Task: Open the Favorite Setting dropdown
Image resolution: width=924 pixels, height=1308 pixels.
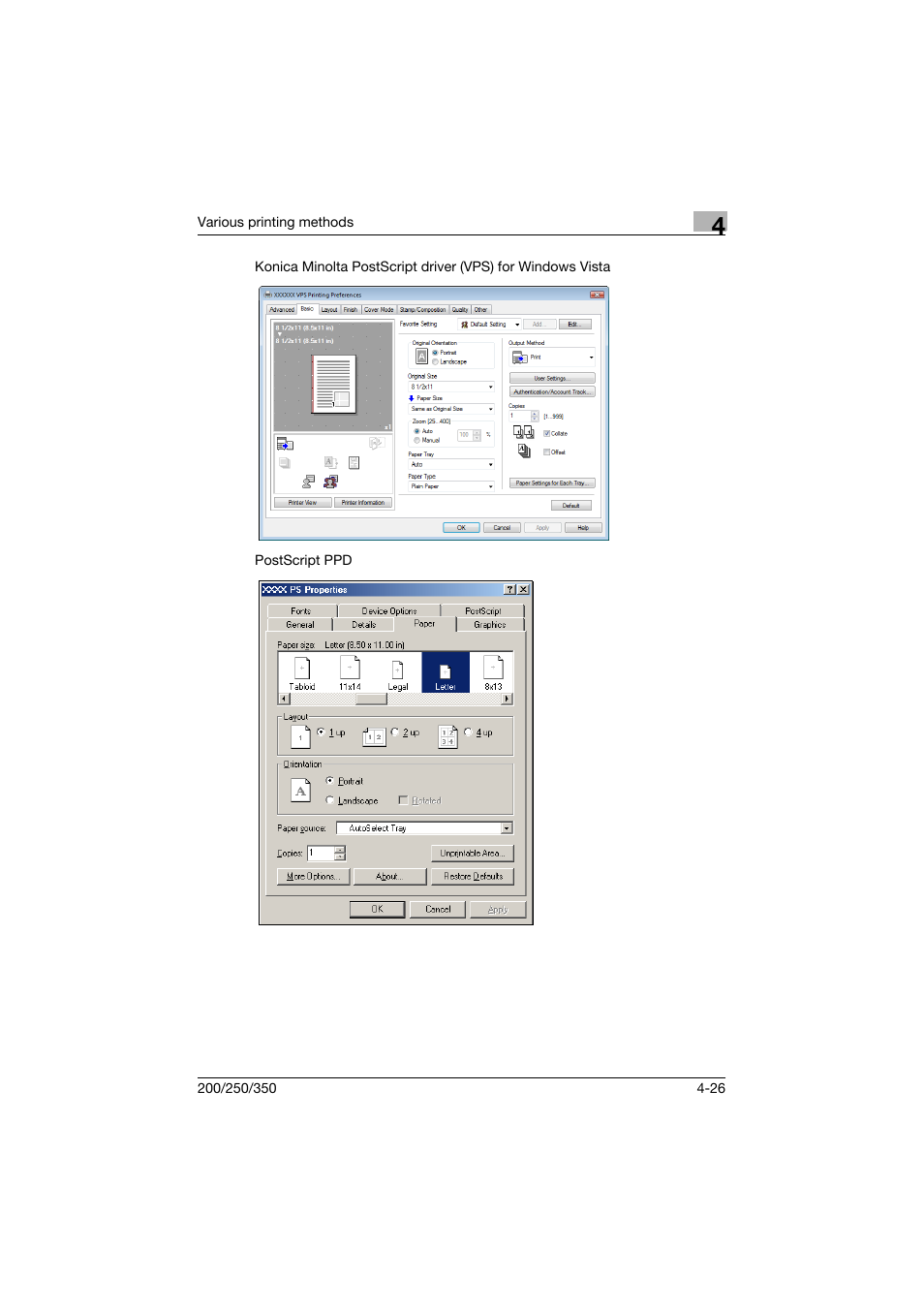Action: [x=490, y=325]
